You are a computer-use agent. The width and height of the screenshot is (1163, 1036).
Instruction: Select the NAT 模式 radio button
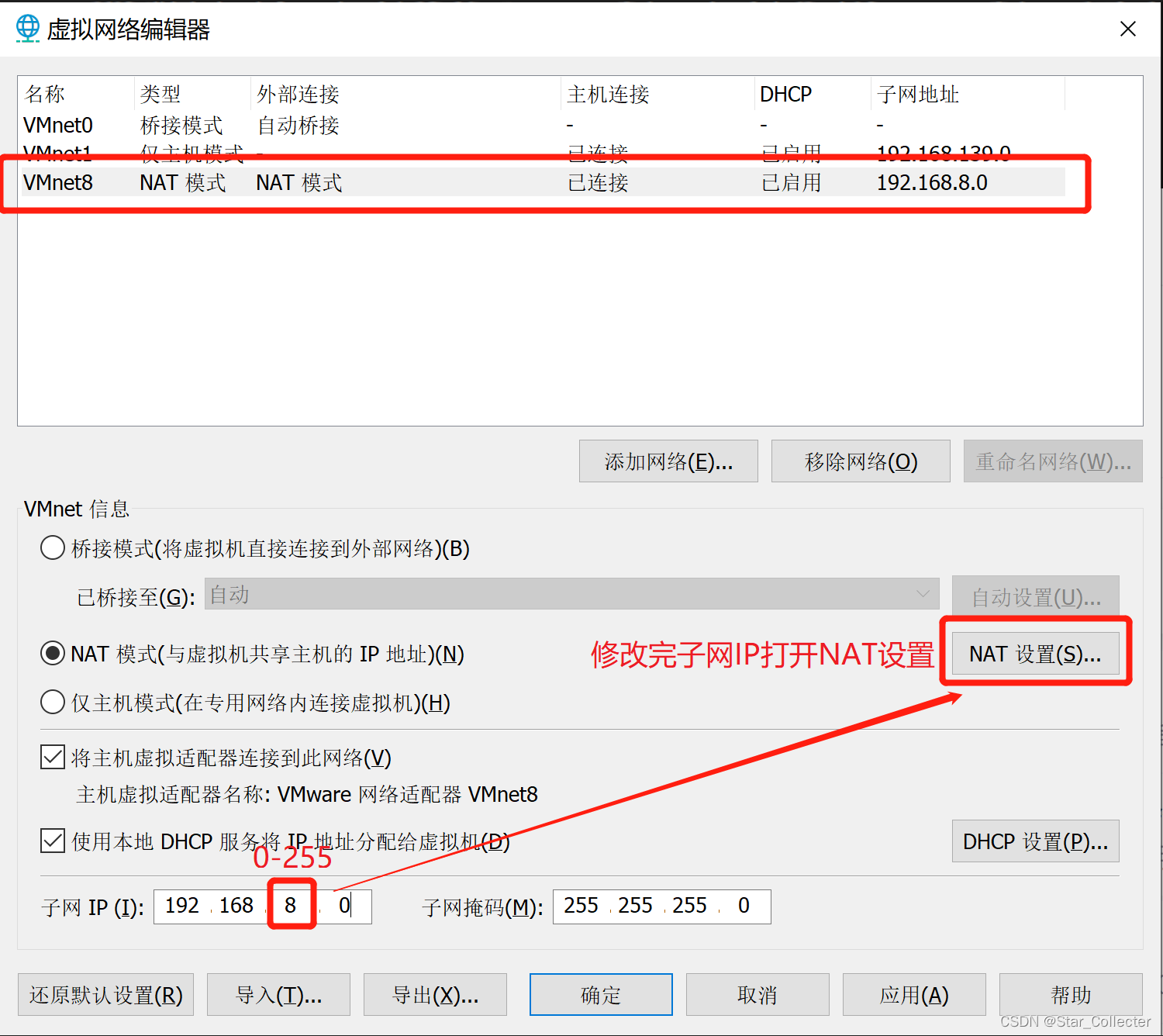53,654
